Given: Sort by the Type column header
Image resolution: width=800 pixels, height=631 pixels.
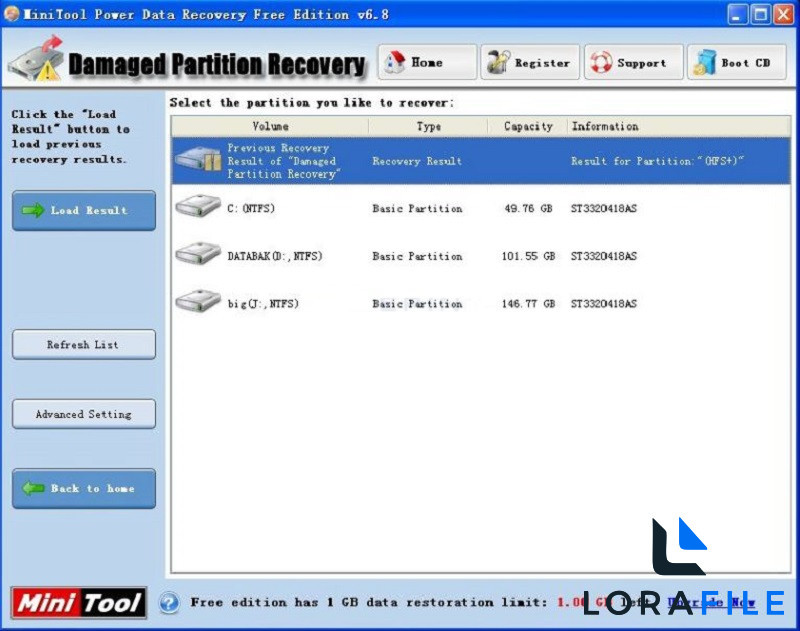Looking at the screenshot, I should click(x=428, y=126).
